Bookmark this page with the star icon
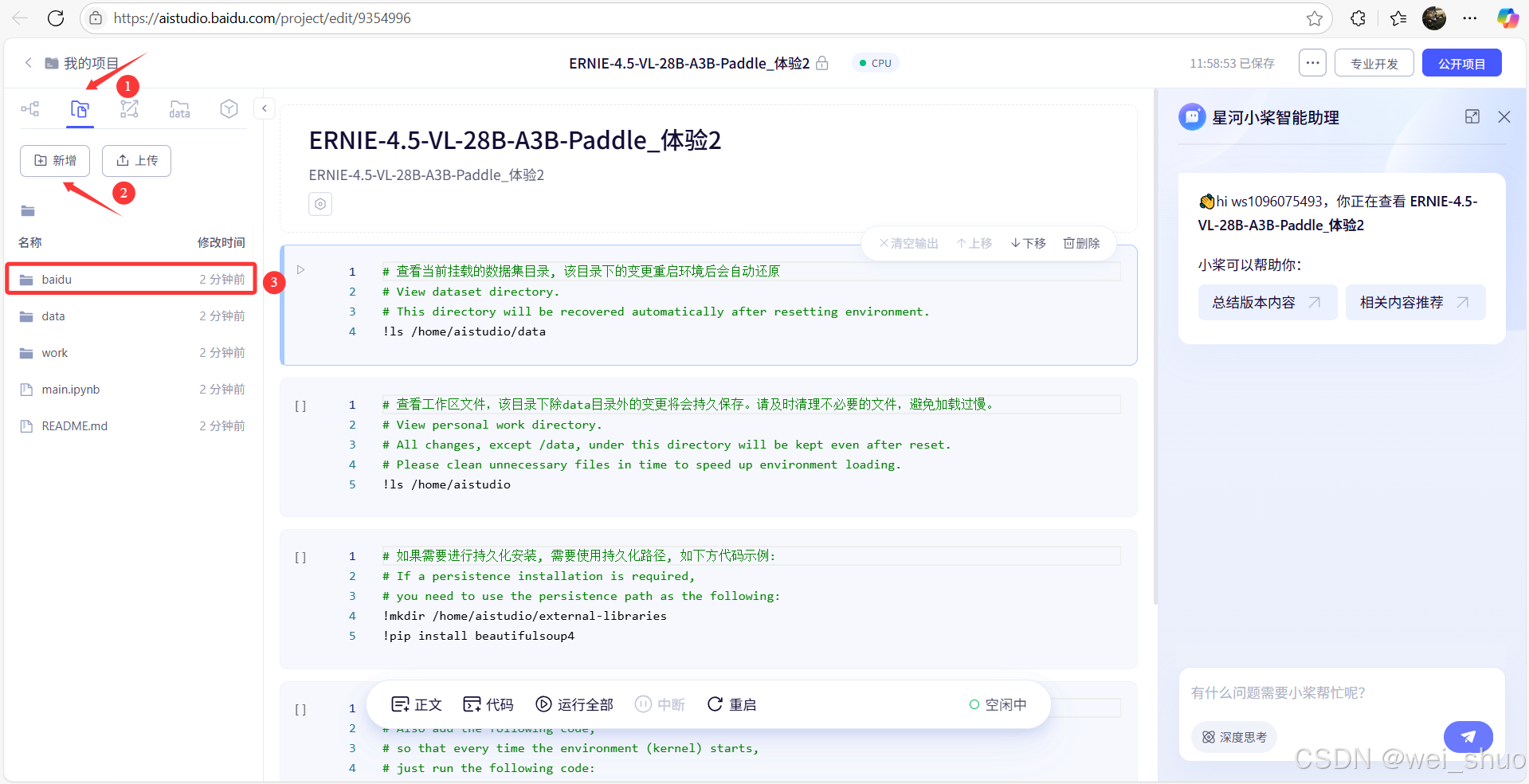1529x784 pixels. click(x=1315, y=18)
